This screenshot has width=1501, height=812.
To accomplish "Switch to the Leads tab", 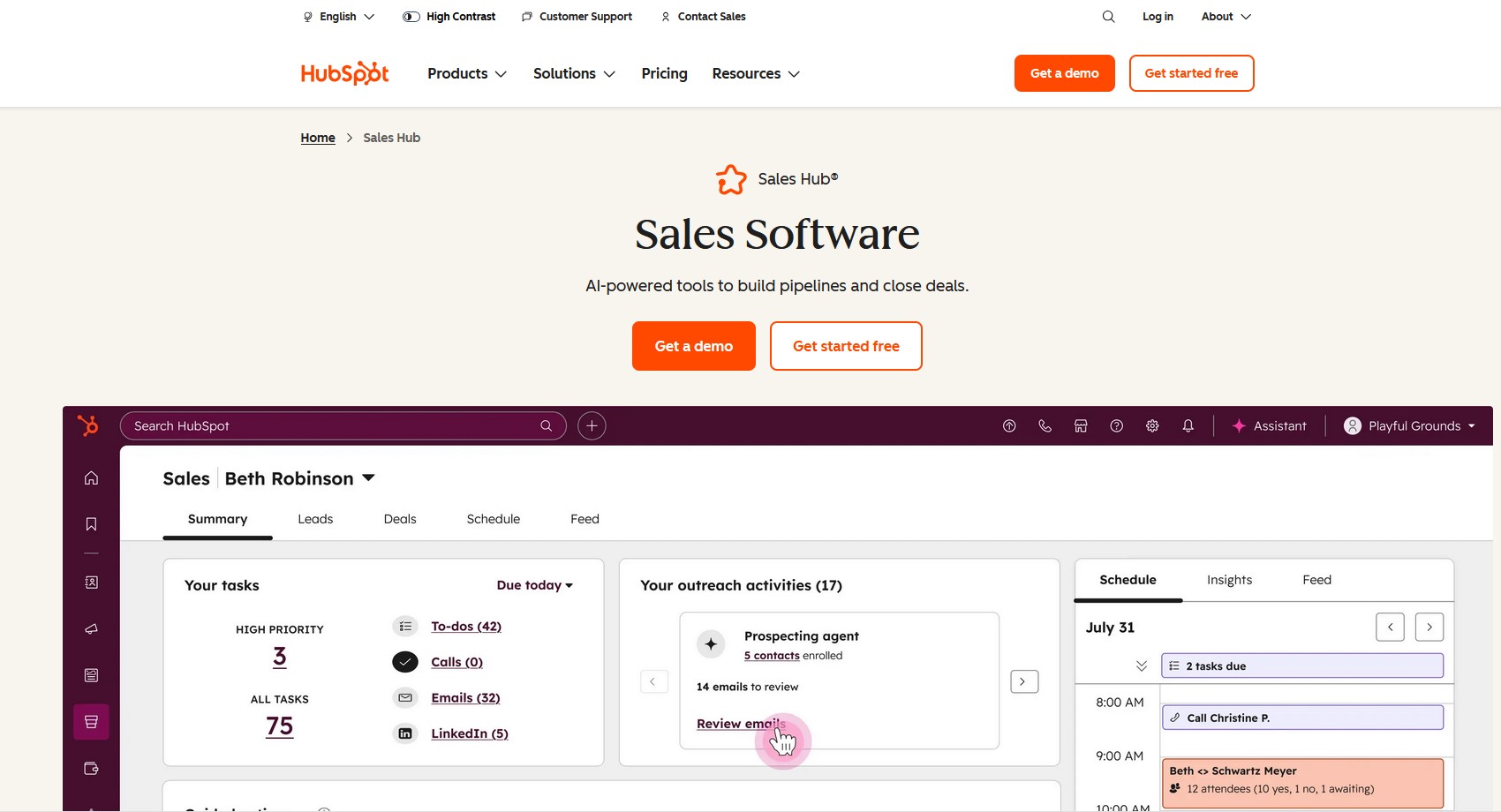I will coord(315,519).
